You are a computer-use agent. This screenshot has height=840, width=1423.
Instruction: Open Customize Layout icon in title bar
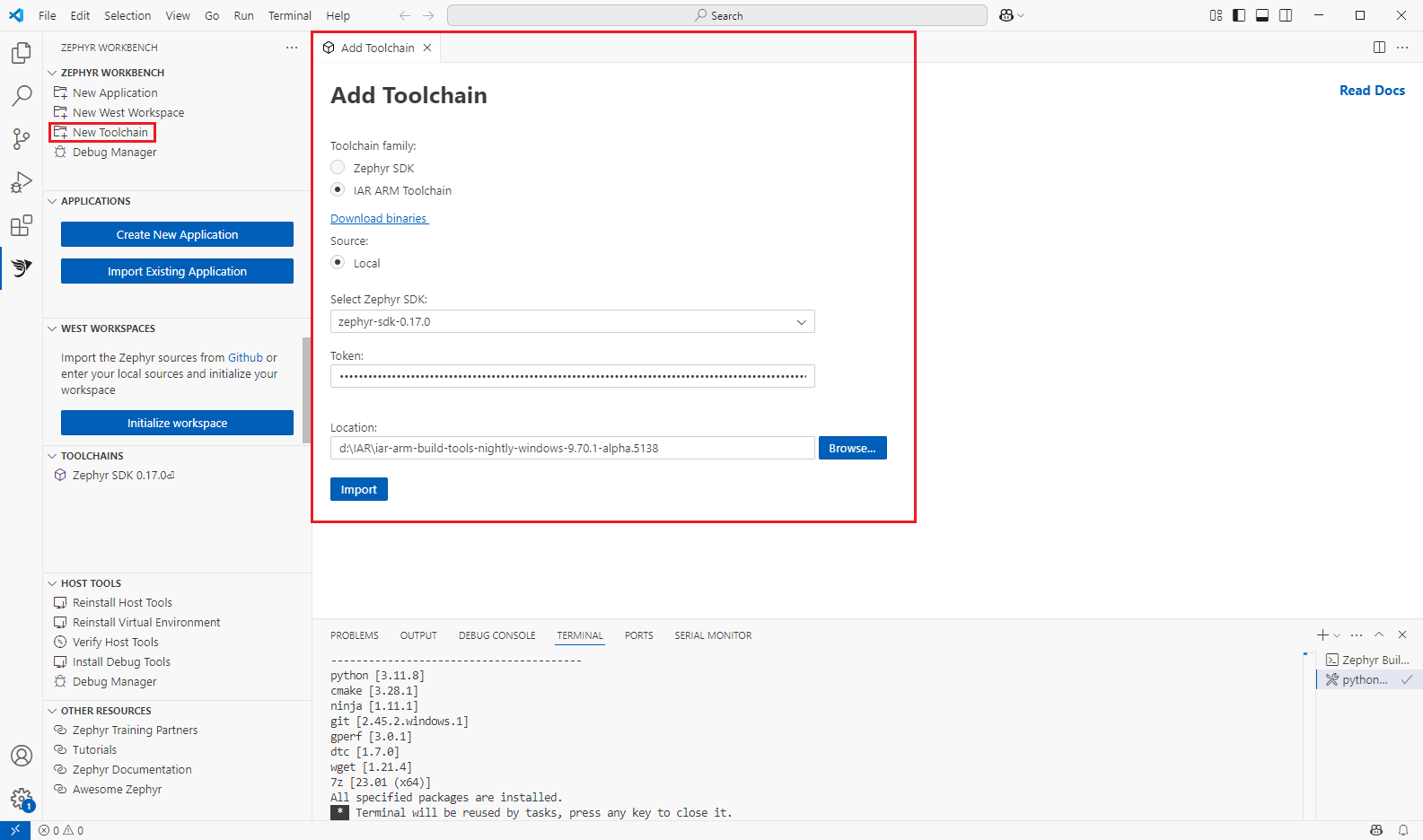pyautogui.click(x=1216, y=15)
